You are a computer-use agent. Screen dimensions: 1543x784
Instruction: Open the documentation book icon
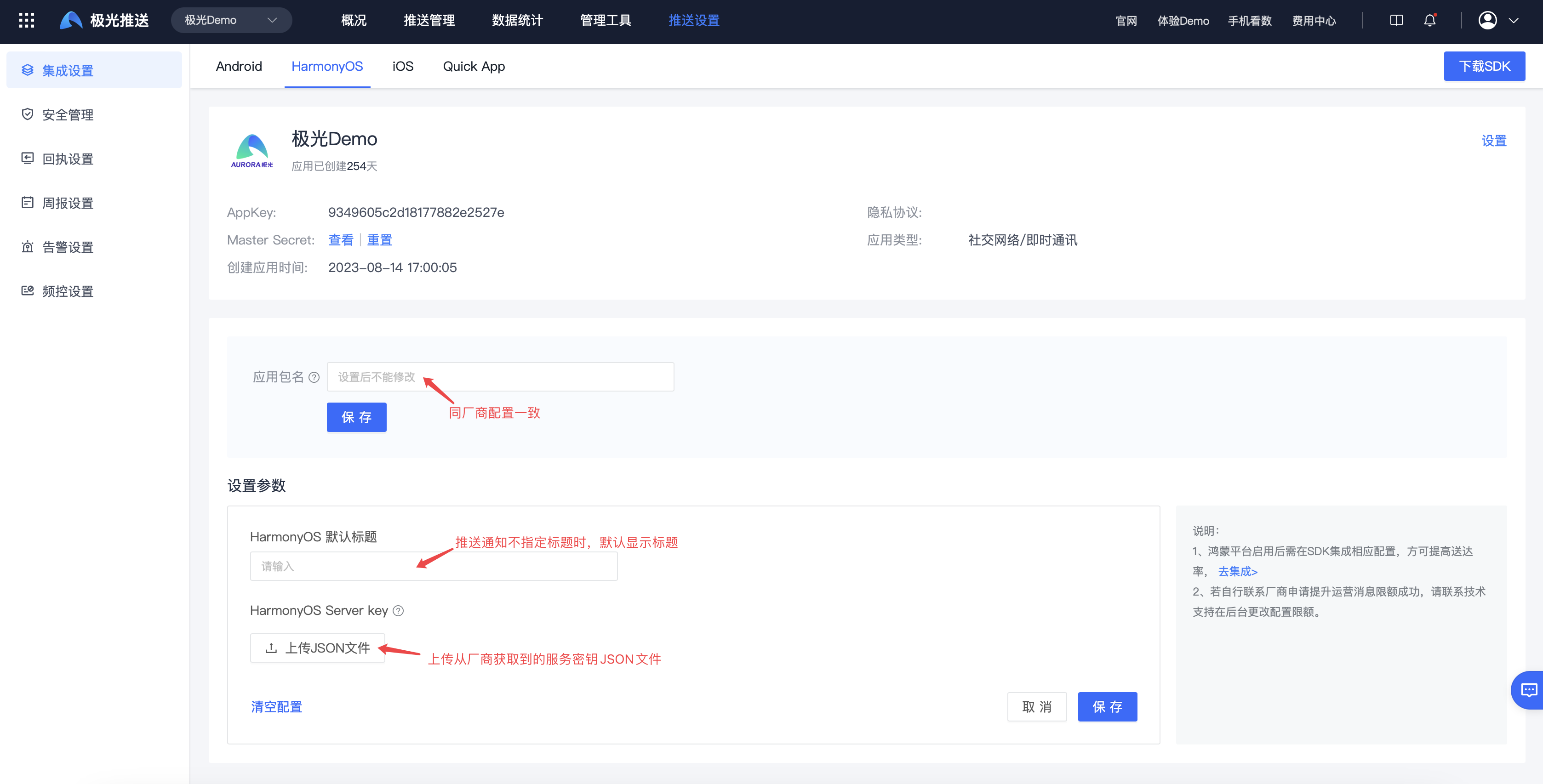1396,20
